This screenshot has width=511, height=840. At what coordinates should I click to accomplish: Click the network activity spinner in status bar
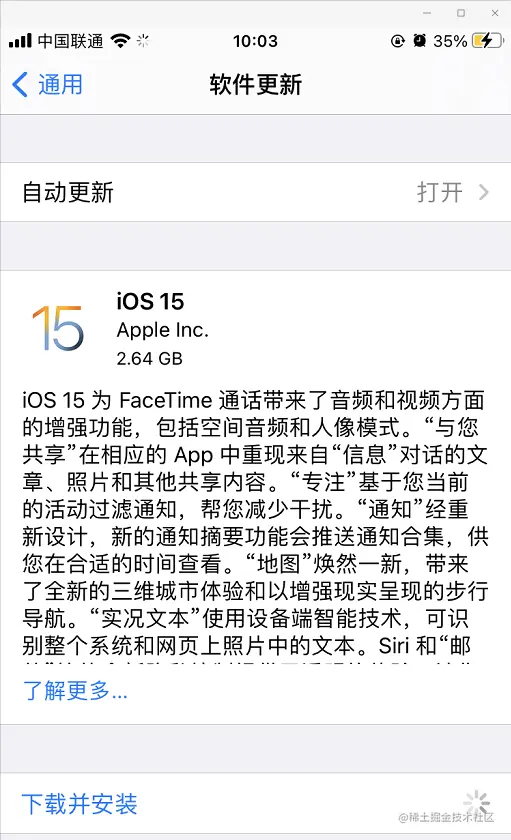point(143,41)
